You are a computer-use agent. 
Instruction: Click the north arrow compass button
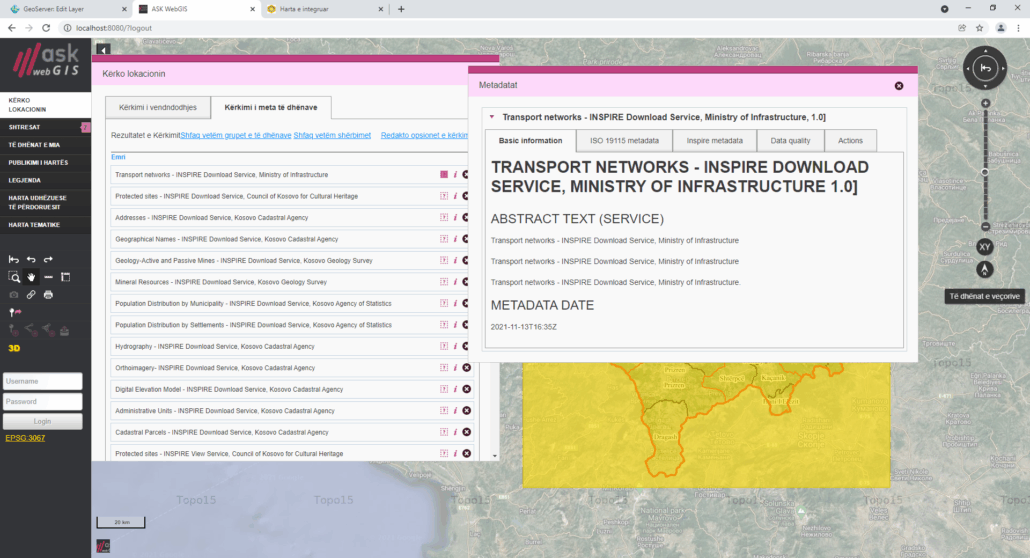pyautogui.click(x=984, y=269)
